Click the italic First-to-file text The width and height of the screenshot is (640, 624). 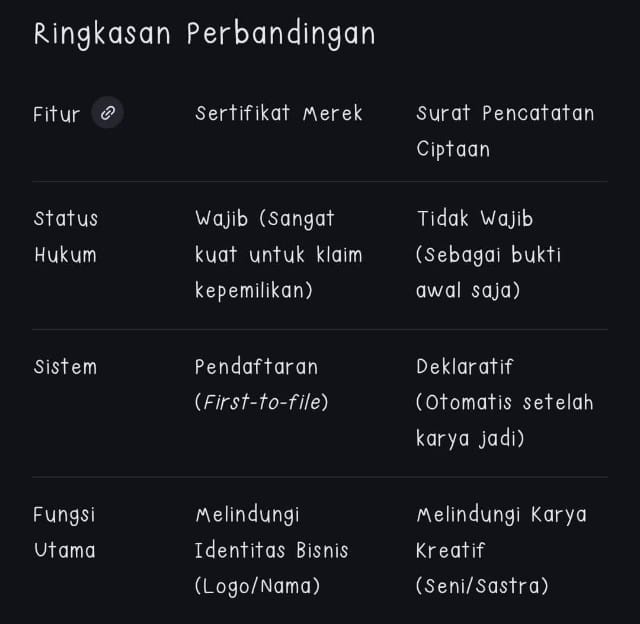(262, 402)
